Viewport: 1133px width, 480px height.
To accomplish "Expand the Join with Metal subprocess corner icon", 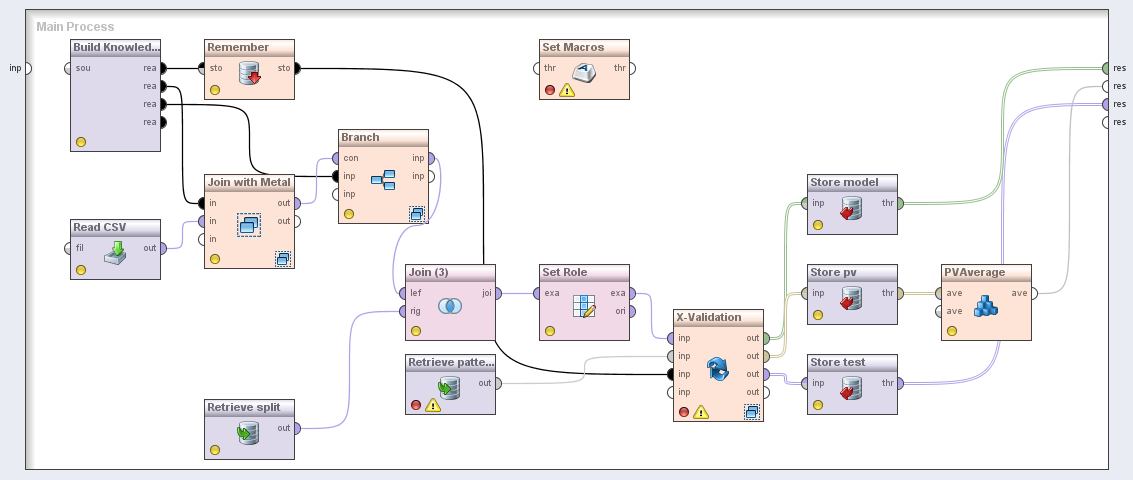I will (283, 259).
